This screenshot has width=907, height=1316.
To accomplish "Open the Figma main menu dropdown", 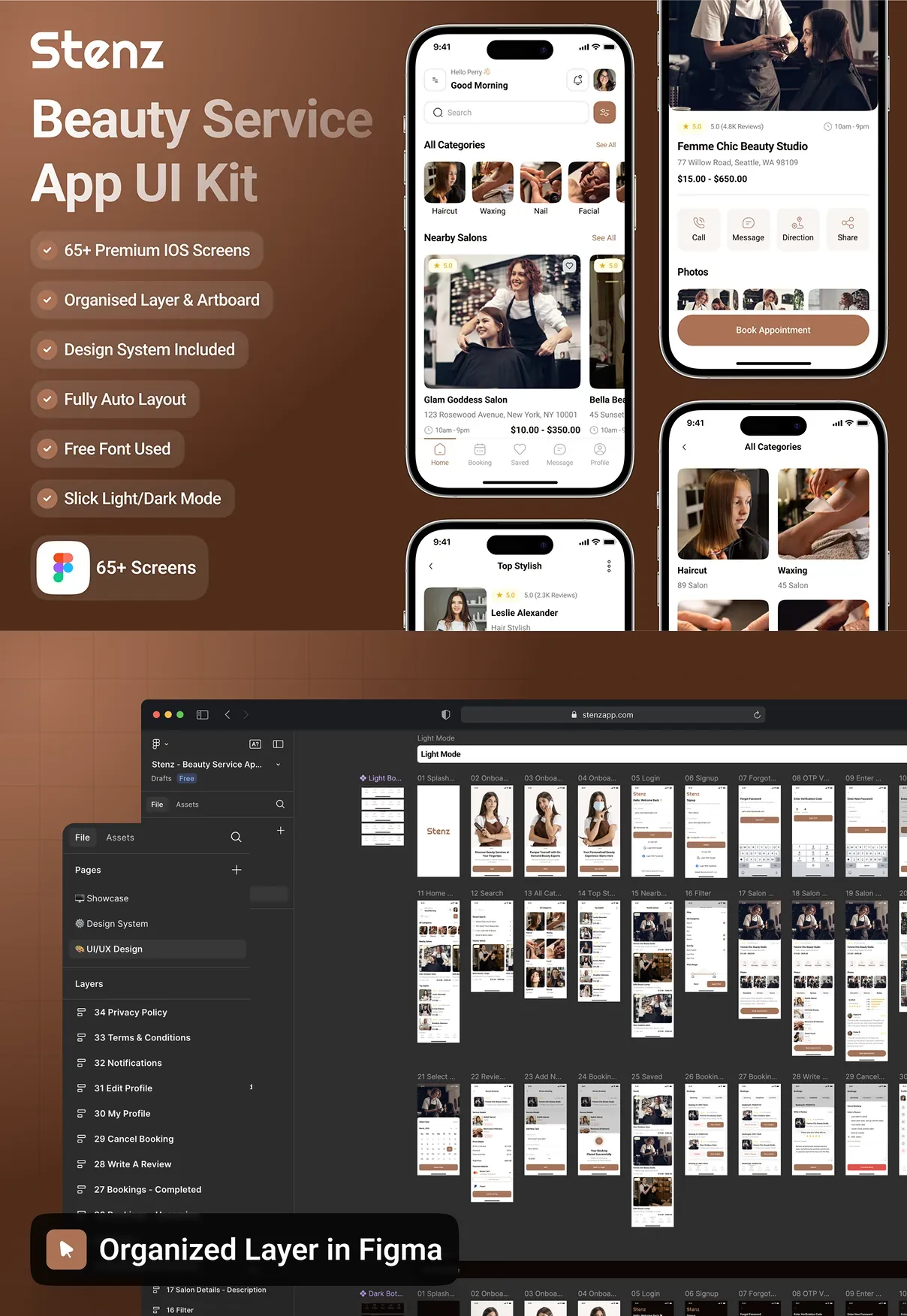I will click(159, 744).
